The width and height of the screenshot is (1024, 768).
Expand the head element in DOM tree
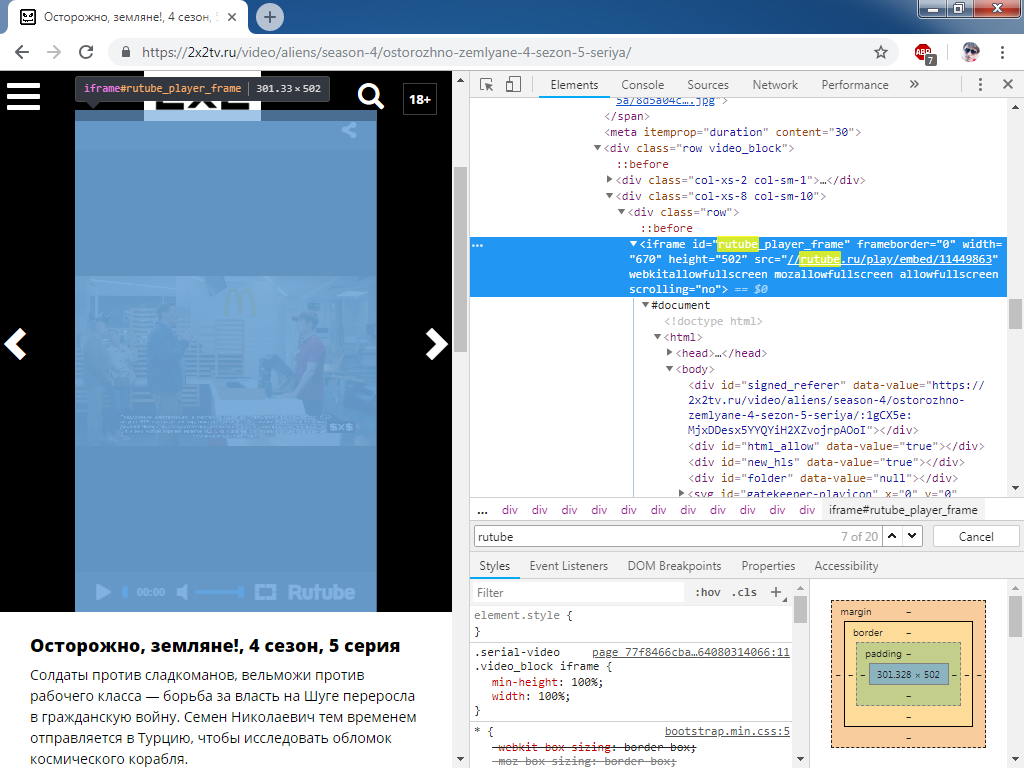(x=670, y=353)
